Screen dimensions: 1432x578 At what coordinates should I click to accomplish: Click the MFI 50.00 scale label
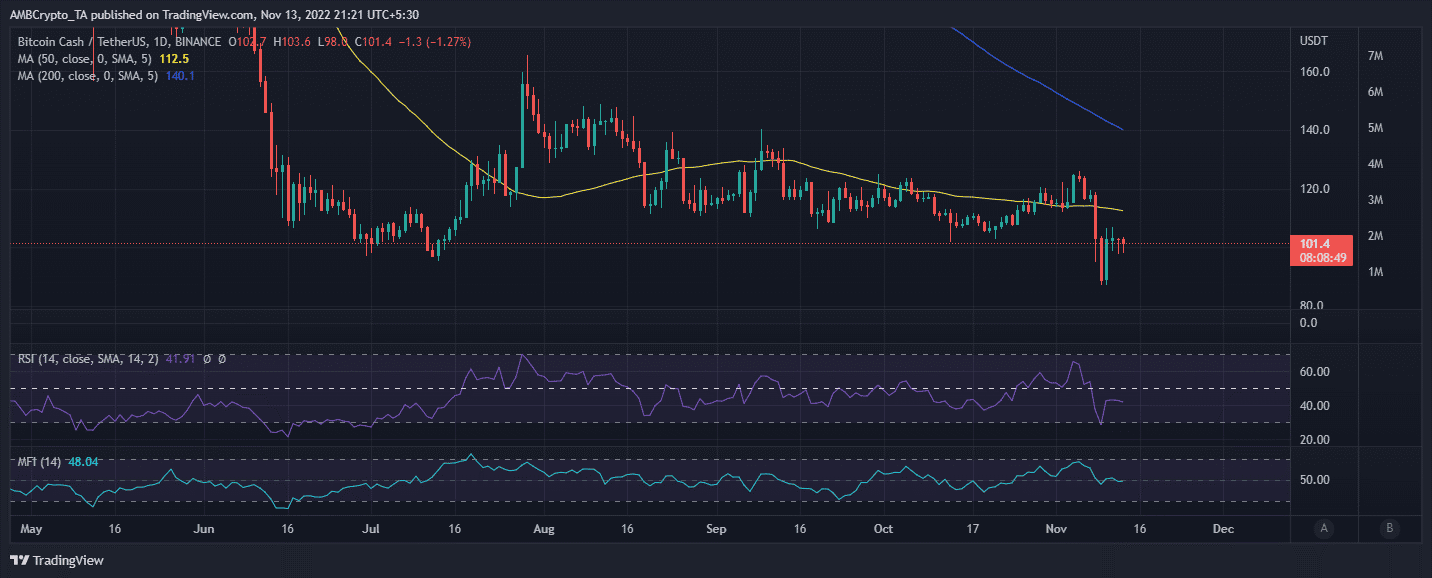coord(1314,480)
